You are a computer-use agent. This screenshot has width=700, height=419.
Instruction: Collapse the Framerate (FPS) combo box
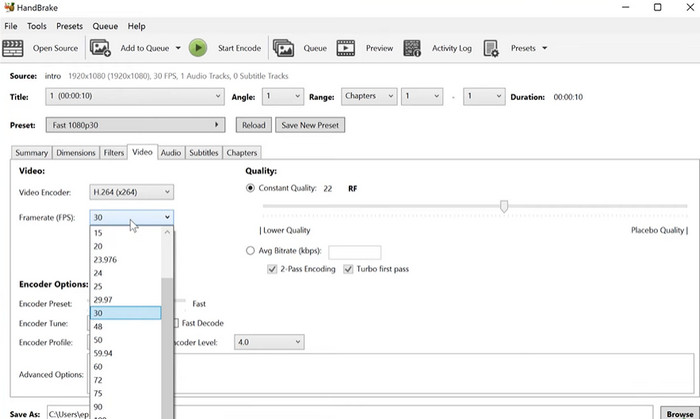pyautogui.click(x=131, y=217)
